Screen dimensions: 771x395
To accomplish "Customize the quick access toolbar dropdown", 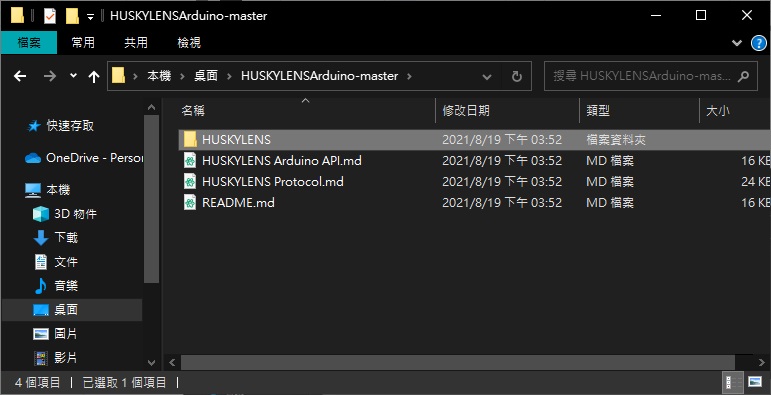I will pos(90,17).
